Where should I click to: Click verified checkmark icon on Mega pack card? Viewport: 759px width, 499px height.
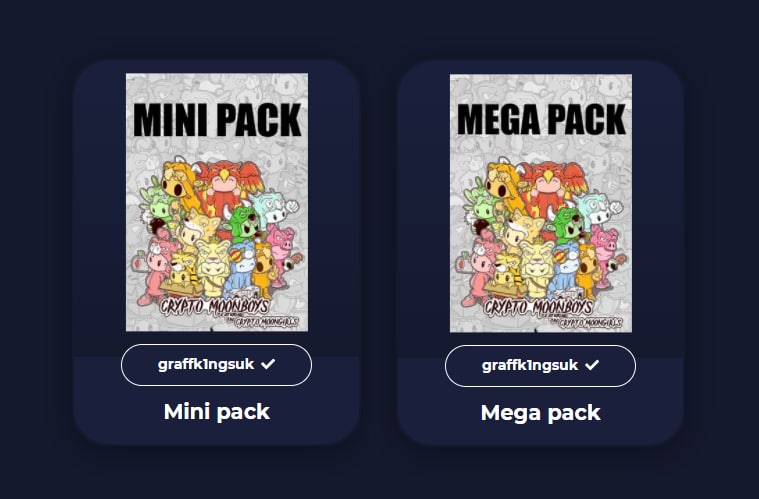(x=592, y=365)
